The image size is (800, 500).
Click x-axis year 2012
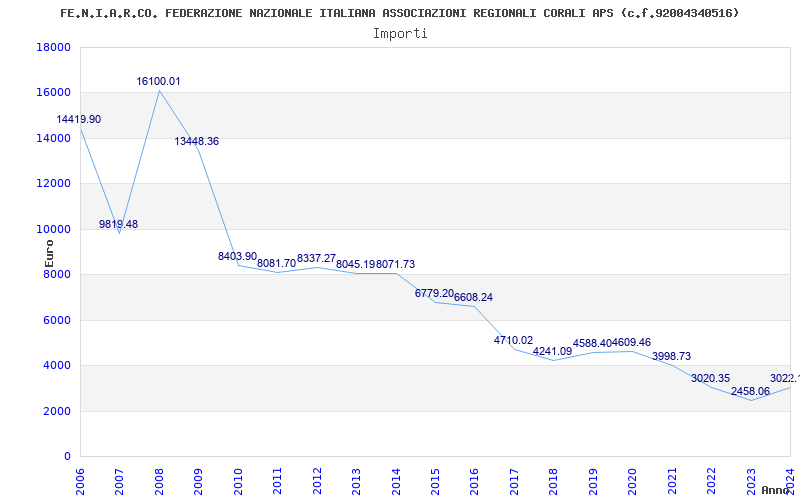pyautogui.click(x=317, y=482)
